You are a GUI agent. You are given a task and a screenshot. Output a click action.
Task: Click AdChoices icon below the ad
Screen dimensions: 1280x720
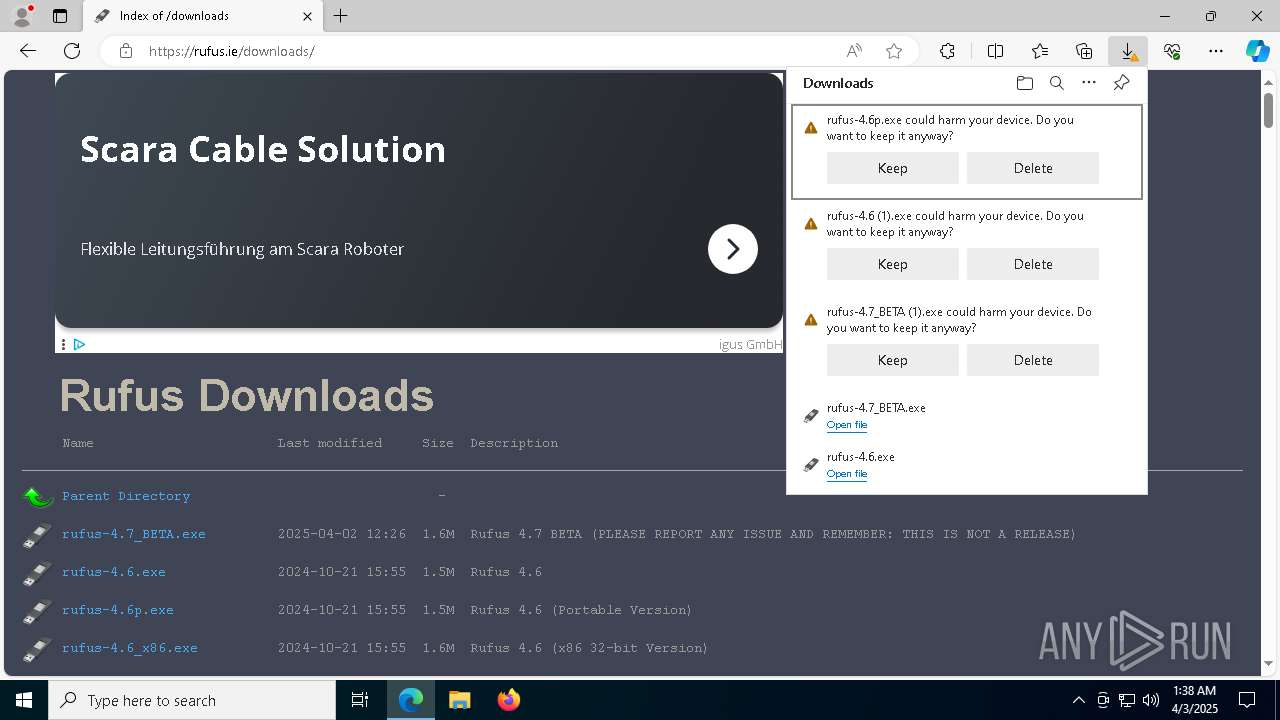point(79,344)
